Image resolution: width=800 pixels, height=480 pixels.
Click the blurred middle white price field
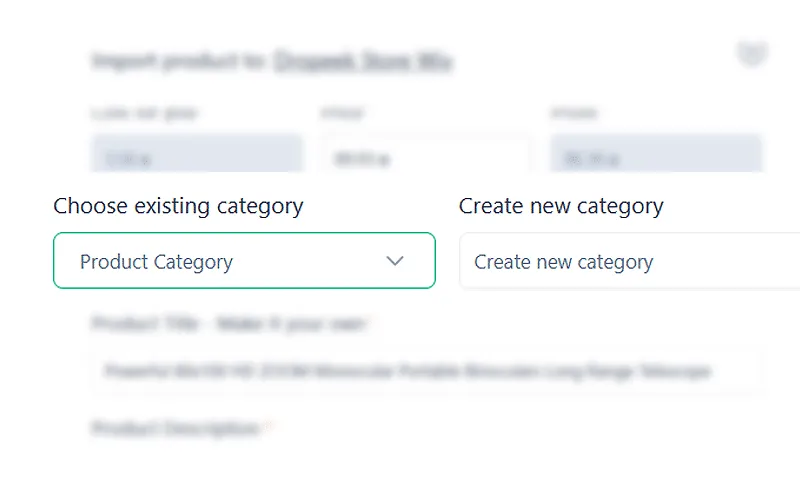point(426,157)
